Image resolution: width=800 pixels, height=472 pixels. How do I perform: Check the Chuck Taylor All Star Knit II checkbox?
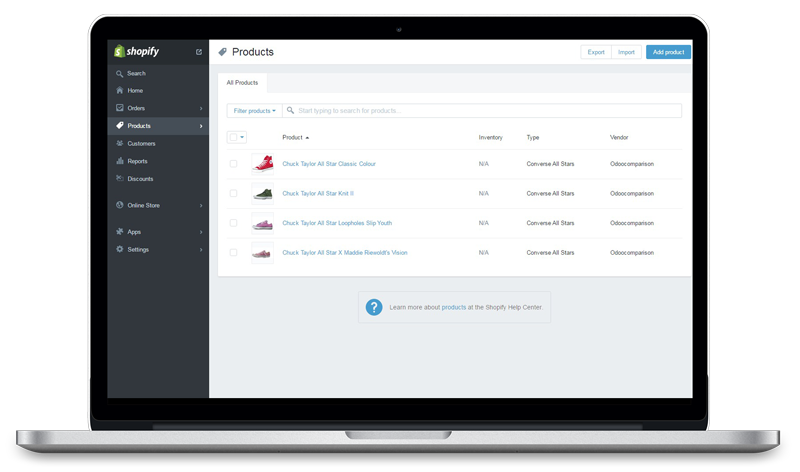[x=233, y=194]
